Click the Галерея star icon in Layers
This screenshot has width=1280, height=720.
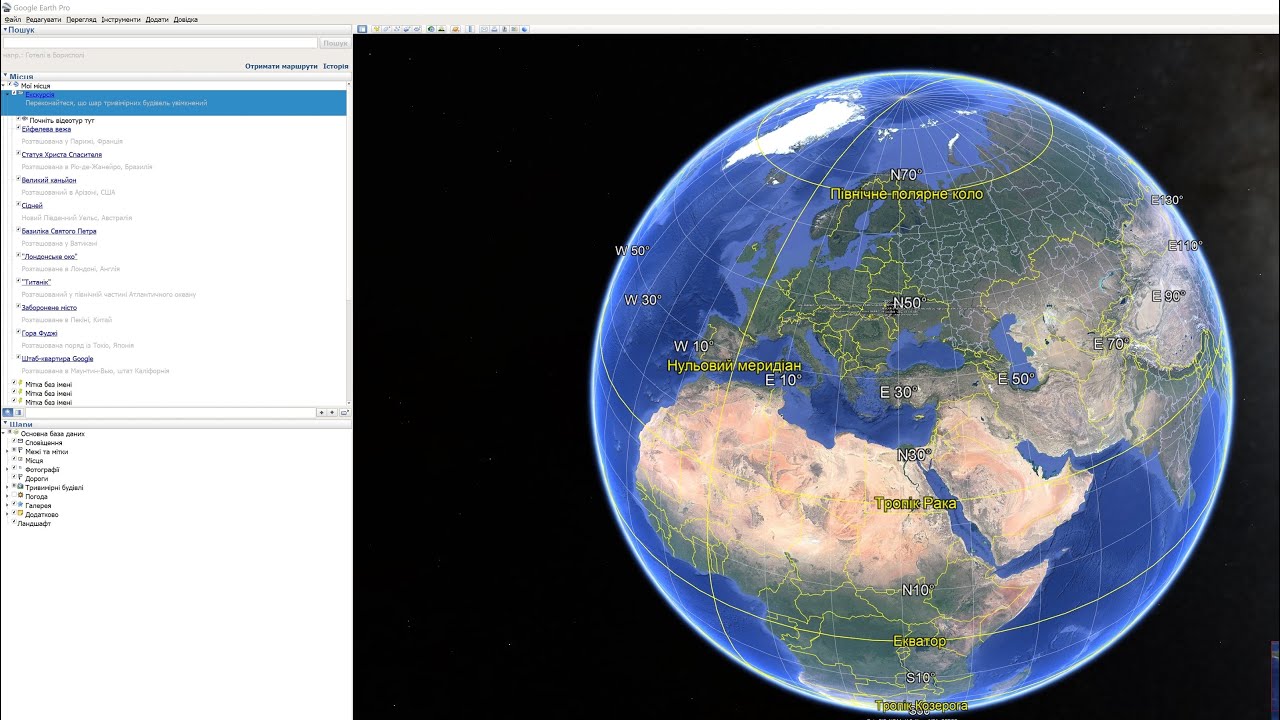pyautogui.click(x=21, y=505)
